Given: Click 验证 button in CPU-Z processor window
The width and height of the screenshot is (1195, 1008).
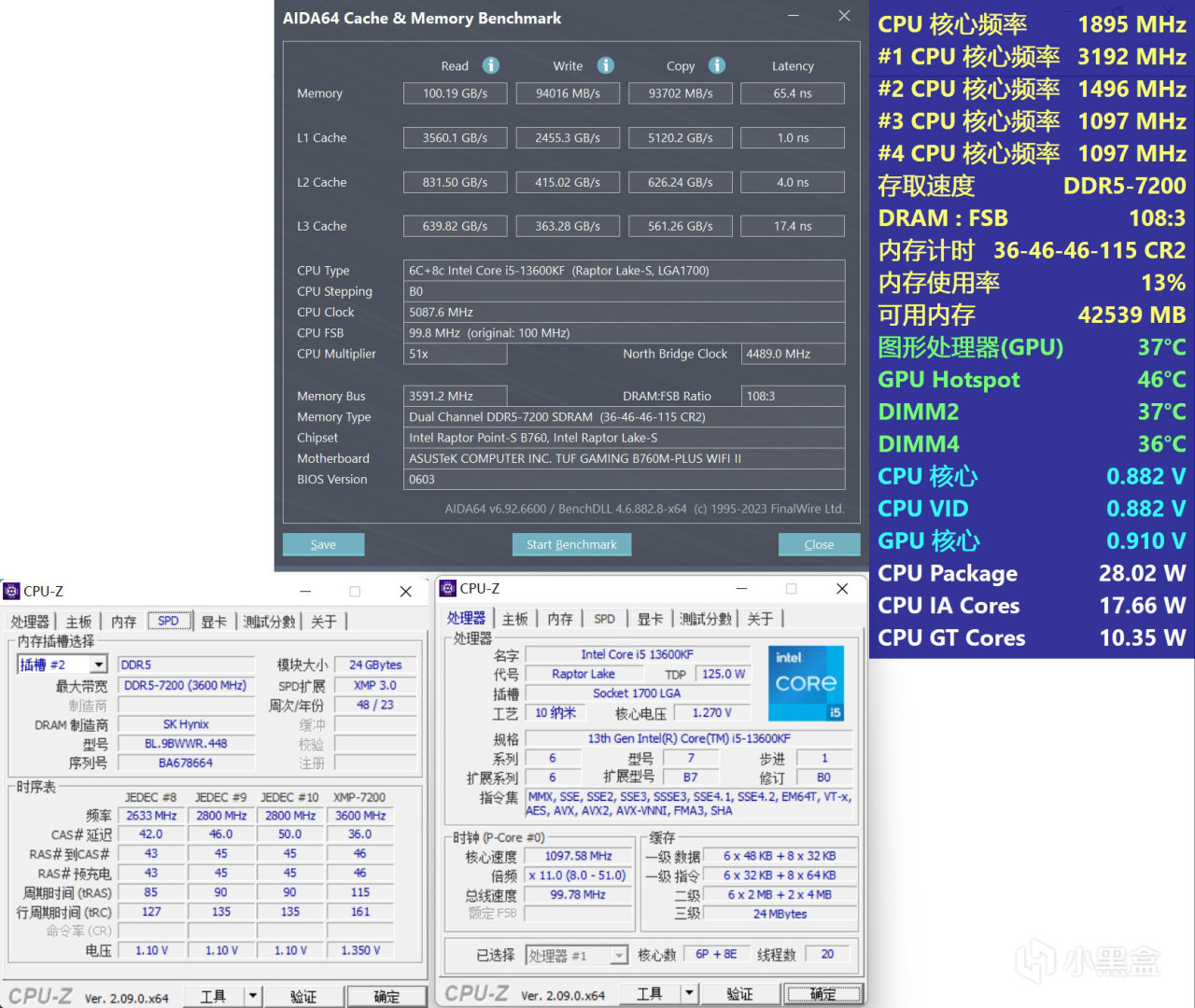Looking at the screenshot, I should [739, 994].
